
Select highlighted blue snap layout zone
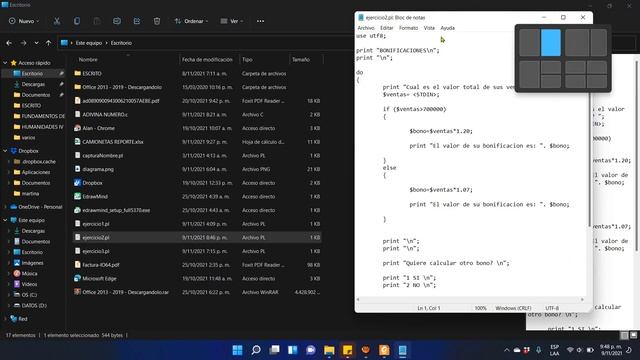[551, 42]
